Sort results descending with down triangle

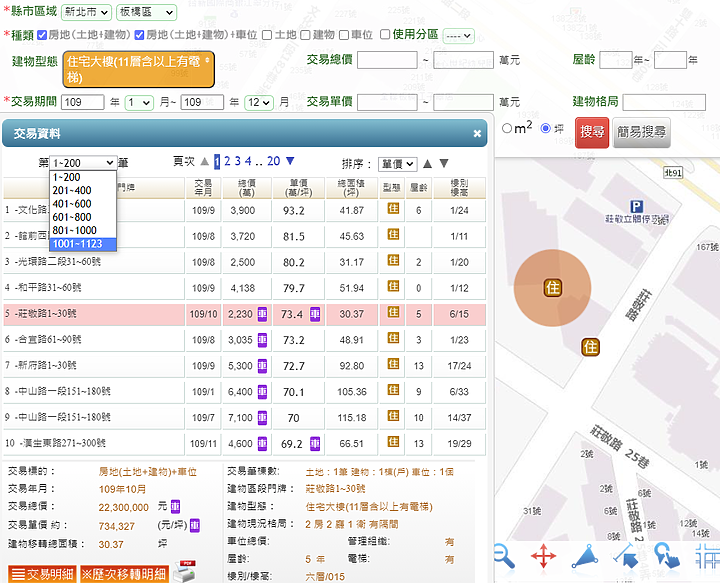pos(444,163)
